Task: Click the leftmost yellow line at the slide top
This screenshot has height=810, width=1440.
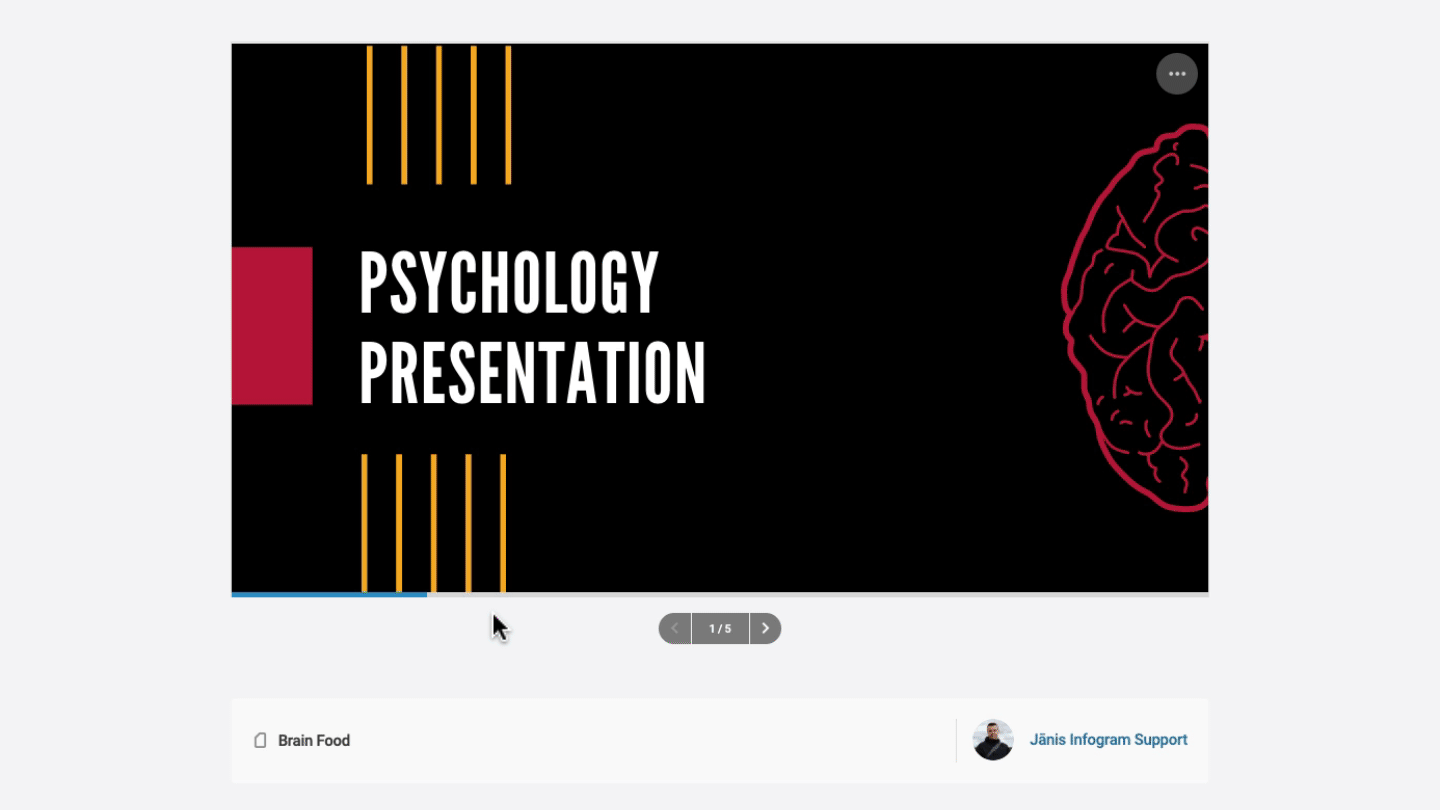Action: coord(370,115)
